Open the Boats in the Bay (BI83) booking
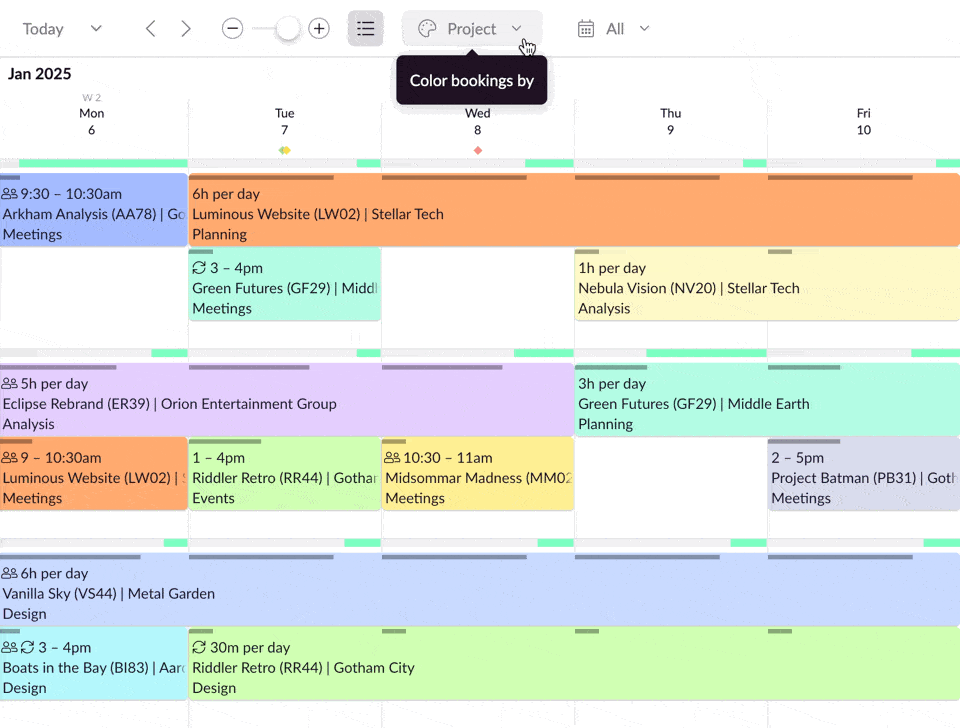The height and width of the screenshot is (728, 960). 94,664
